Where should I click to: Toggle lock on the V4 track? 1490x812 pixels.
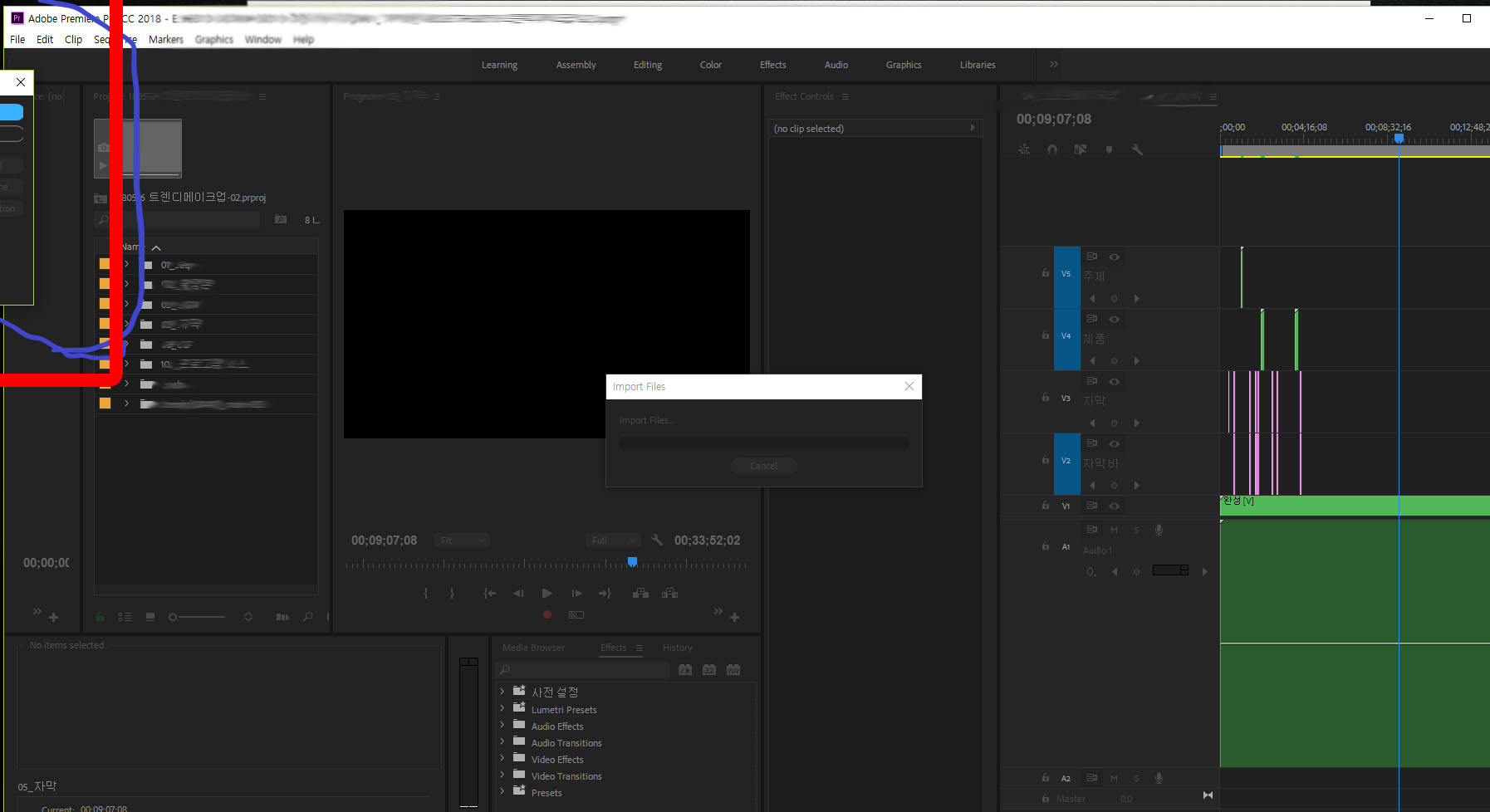coord(1046,335)
